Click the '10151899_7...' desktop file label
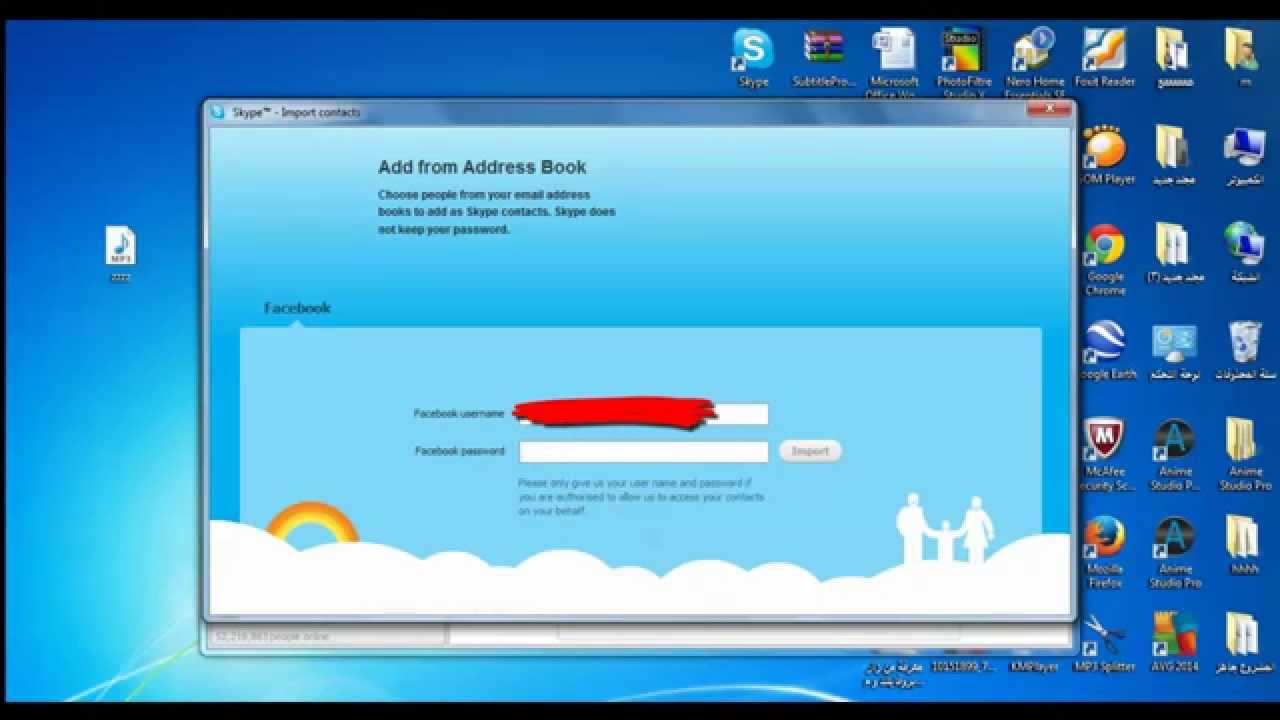Image resolution: width=1280 pixels, height=720 pixels. (x=964, y=666)
